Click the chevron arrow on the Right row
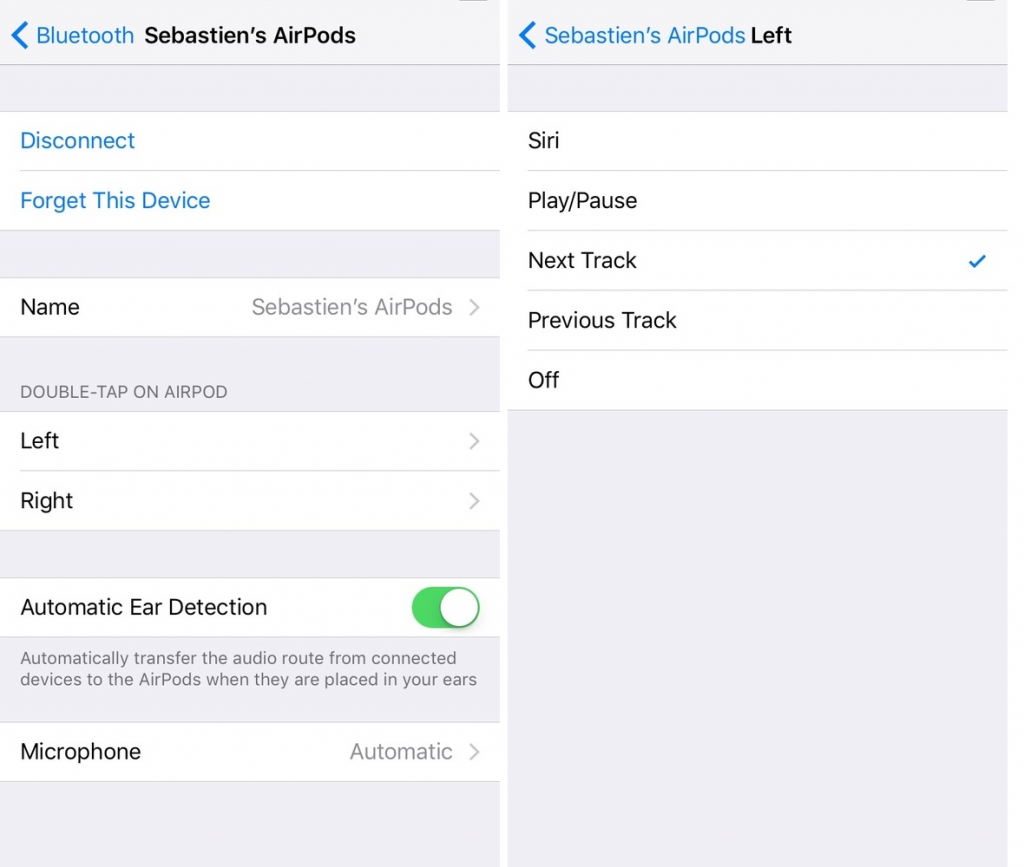This screenshot has height=867, width=1024. 475,501
